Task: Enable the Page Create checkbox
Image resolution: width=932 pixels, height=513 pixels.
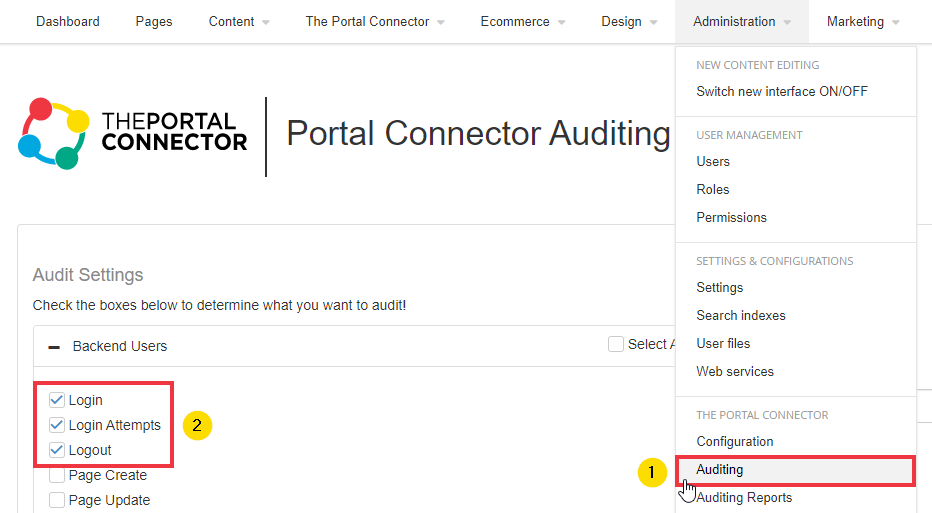Action: pyautogui.click(x=57, y=475)
